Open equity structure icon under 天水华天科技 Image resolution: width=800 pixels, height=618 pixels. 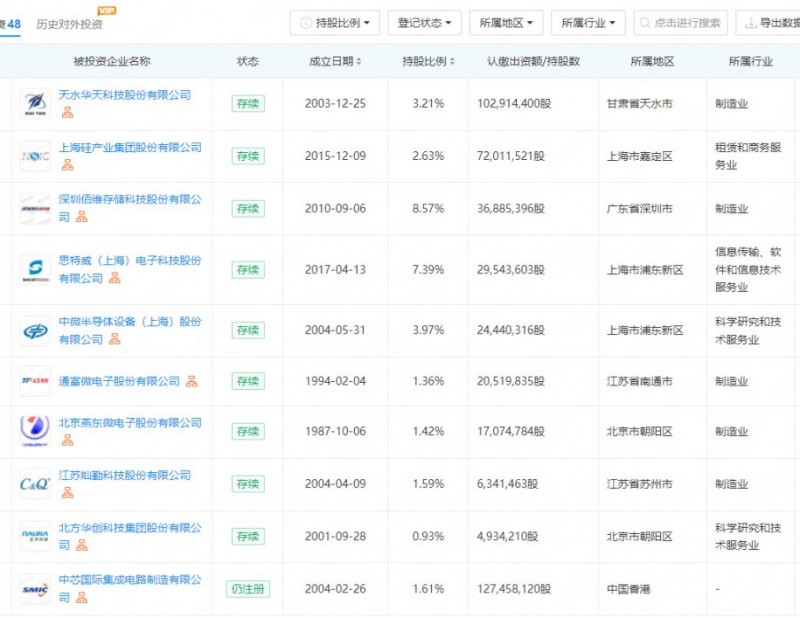coord(67,113)
